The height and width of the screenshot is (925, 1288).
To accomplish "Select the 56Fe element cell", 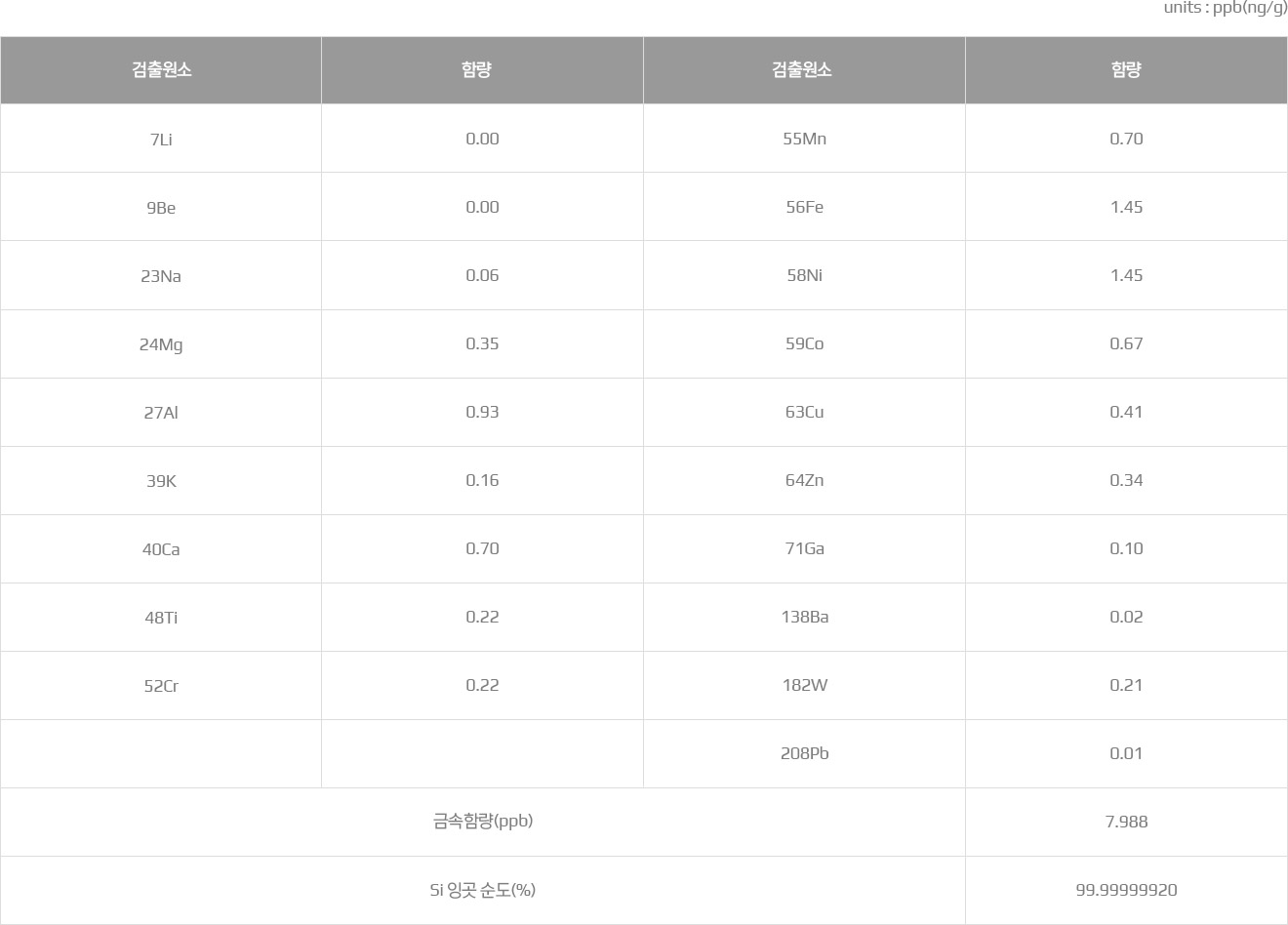I will point(804,207).
